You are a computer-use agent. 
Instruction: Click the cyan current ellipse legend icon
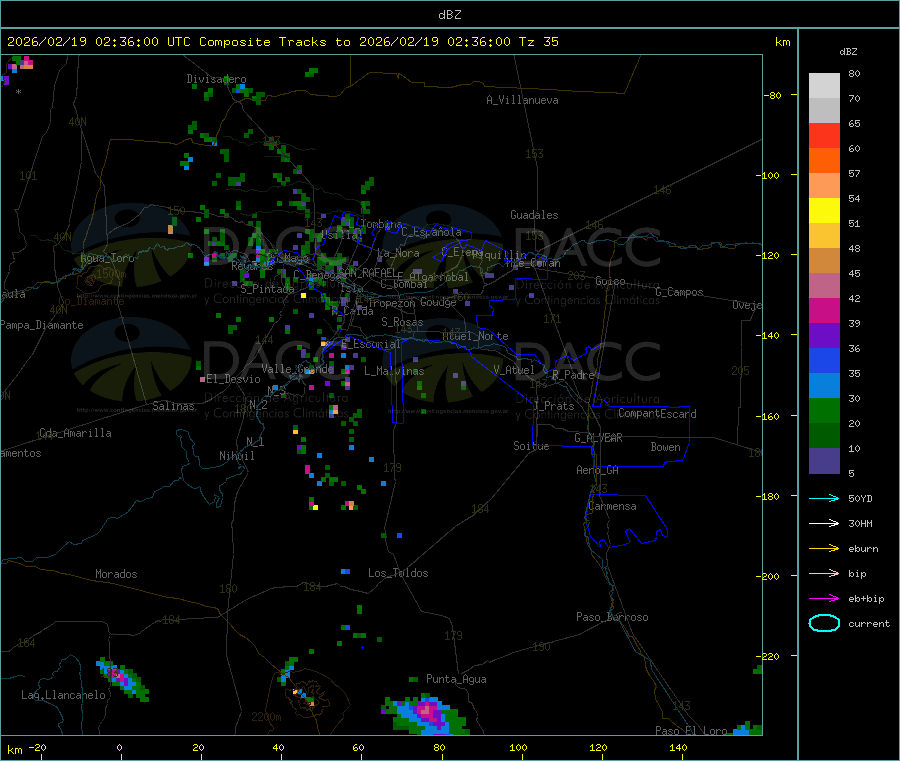824,623
